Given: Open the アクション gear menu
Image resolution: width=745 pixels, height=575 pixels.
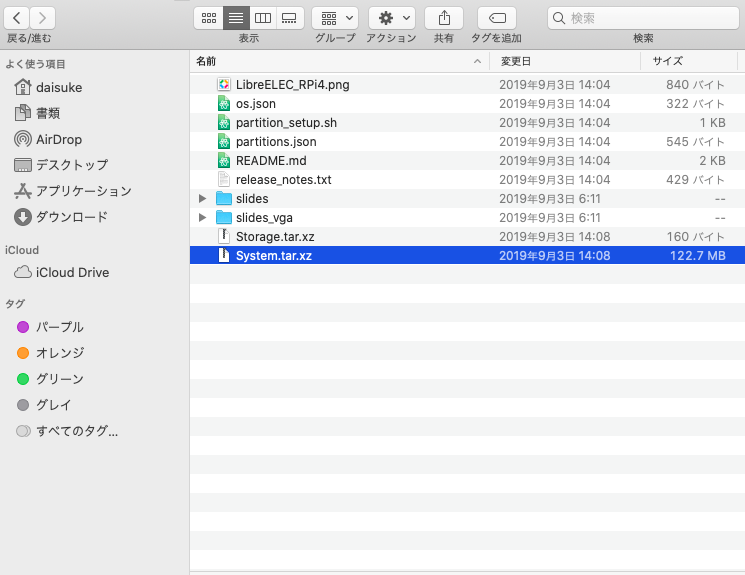Looking at the screenshot, I should tap(392, 18).
